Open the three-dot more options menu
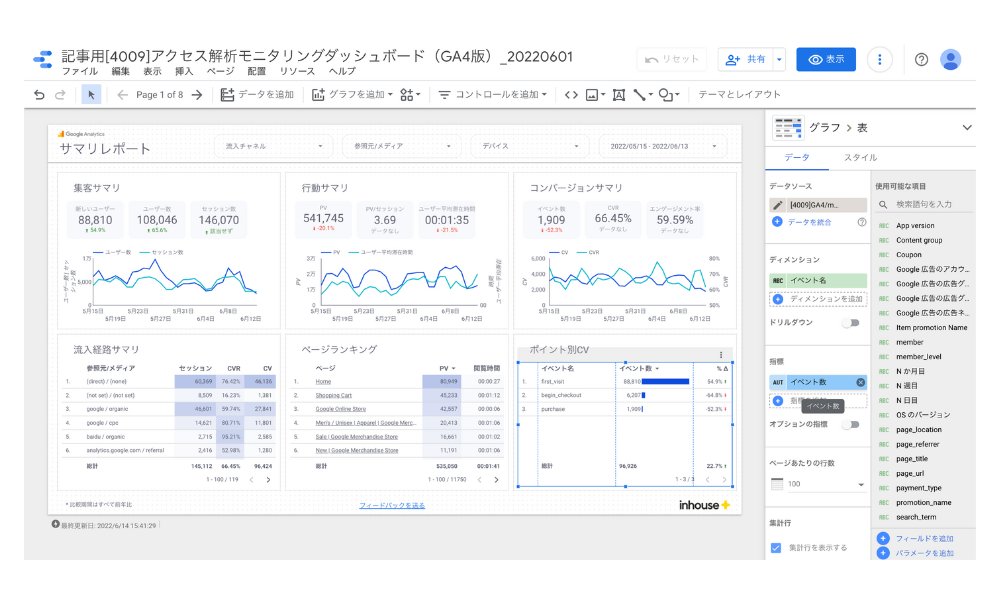Image resolution: width=1000 pixels, height=600 pixels. (x=879, y=59)
